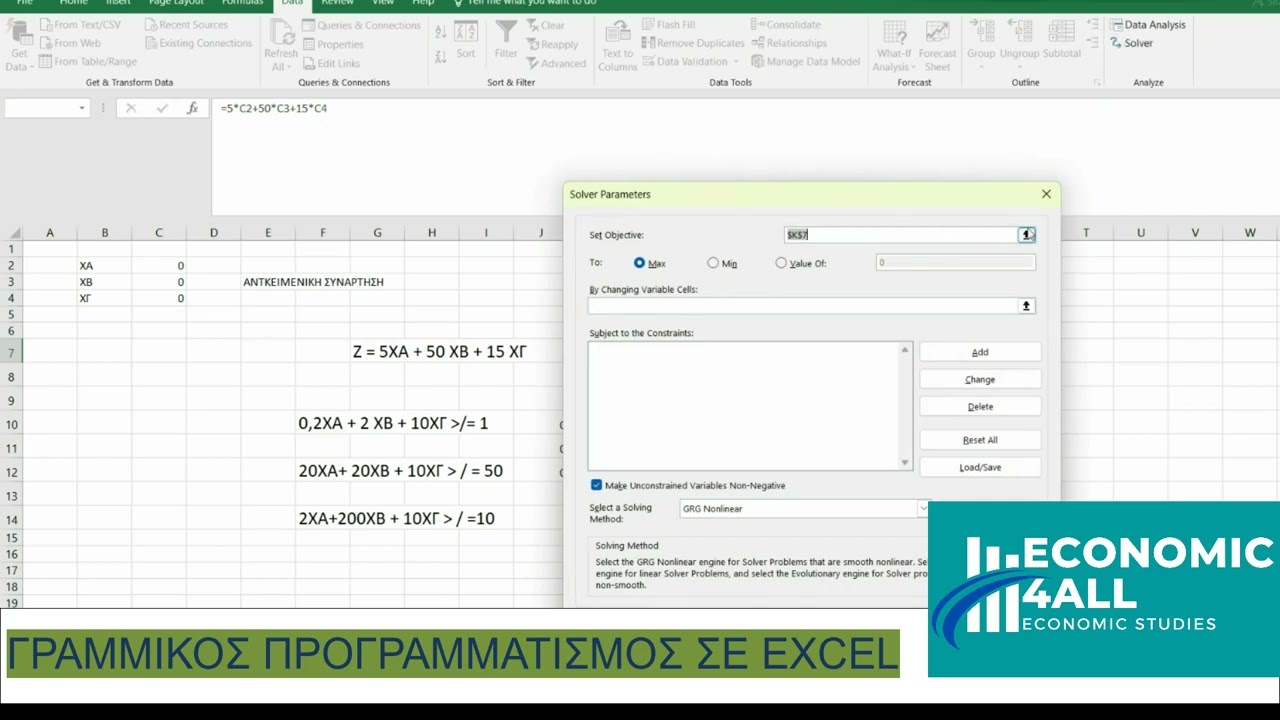Open Data Analysis tool

[1147, 25]
